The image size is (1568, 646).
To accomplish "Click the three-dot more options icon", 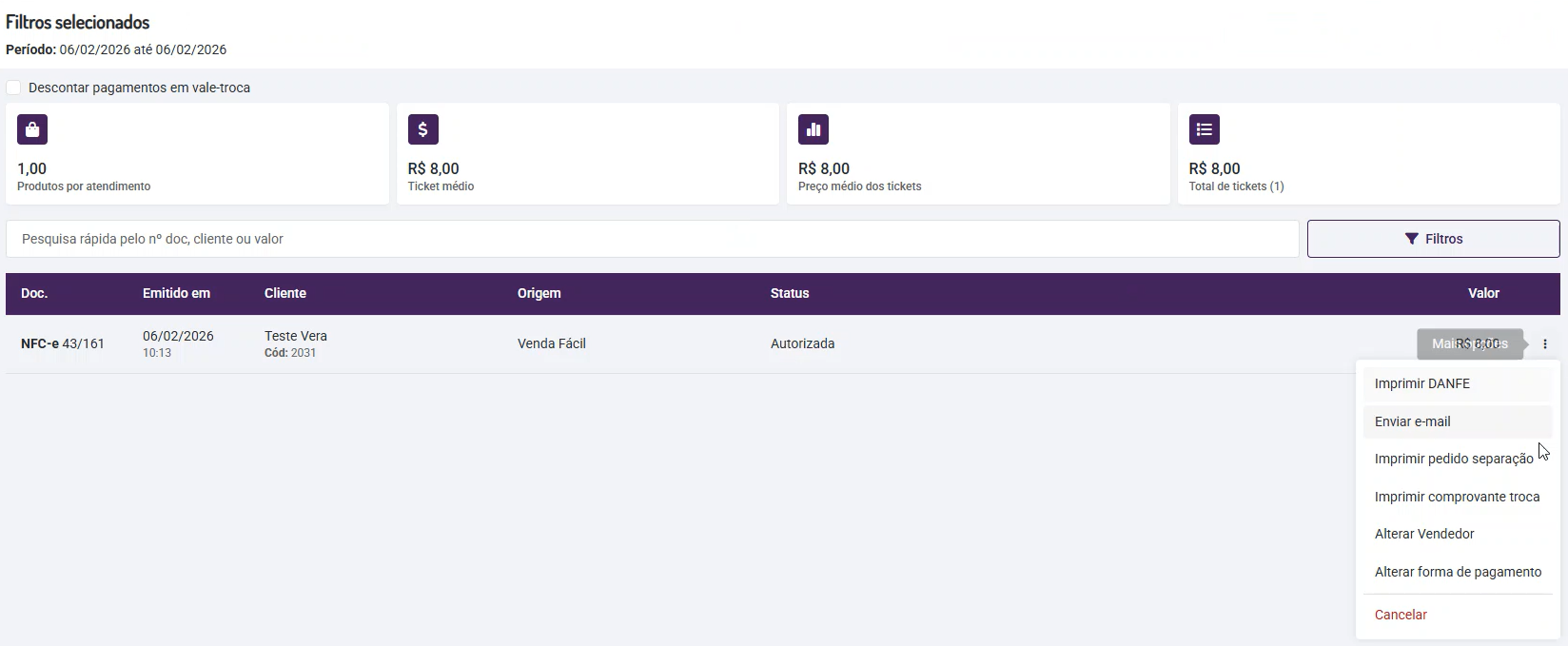I will click(x=1545, y=344).
